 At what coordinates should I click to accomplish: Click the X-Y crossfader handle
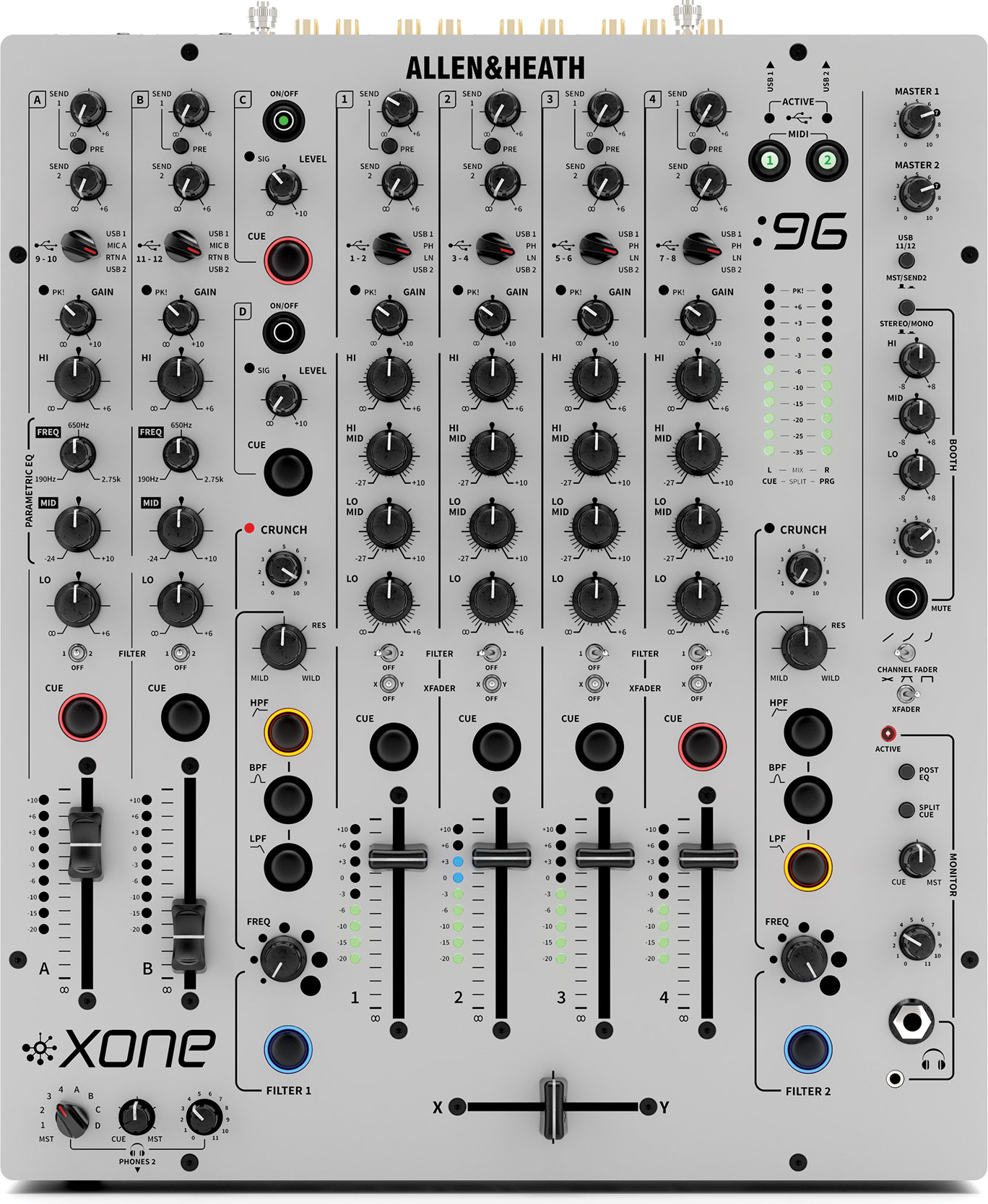tap(553, 1106)
